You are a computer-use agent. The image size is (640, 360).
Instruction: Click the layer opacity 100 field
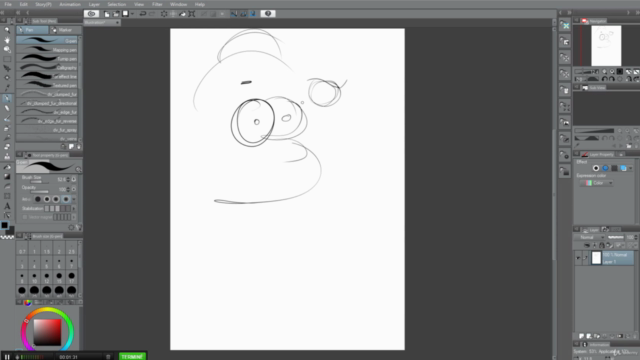click(x=630, y=238)
